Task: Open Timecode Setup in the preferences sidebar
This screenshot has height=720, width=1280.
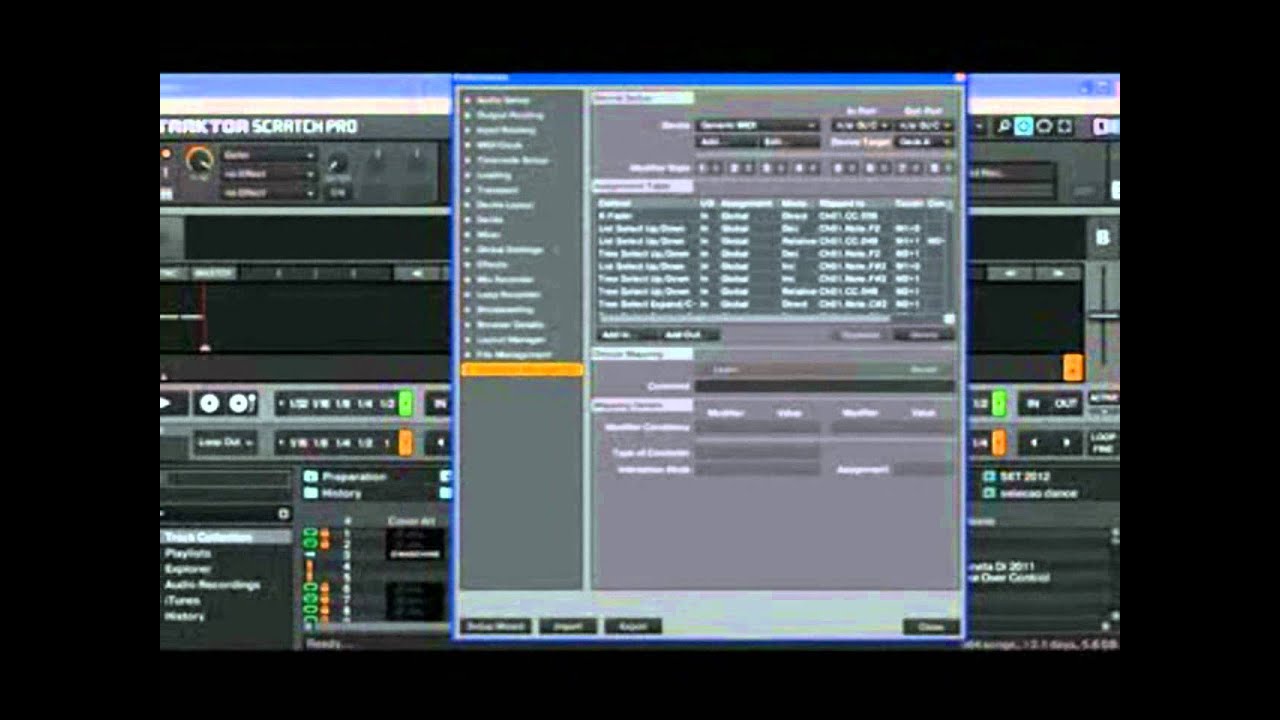Action: click(x=512, y=160)
